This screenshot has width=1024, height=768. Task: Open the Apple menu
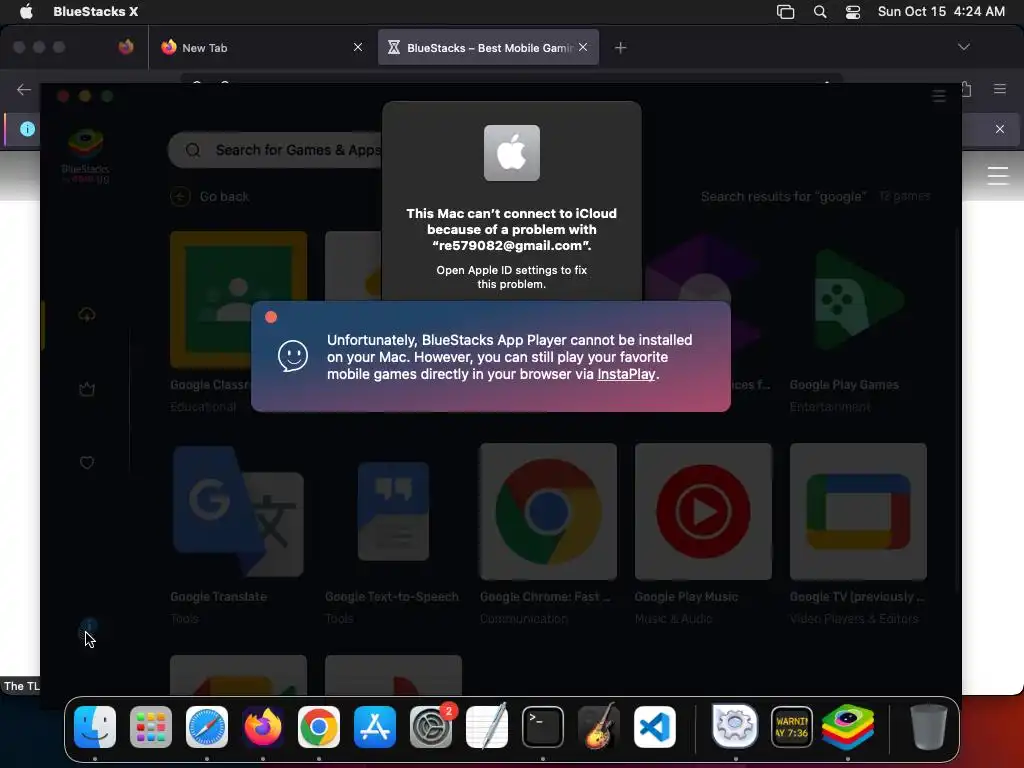[26, 11]
